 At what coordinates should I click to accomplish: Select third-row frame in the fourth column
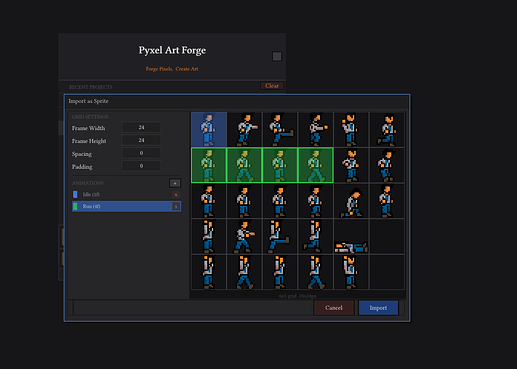pyautogui.click(x=316, y=201)
